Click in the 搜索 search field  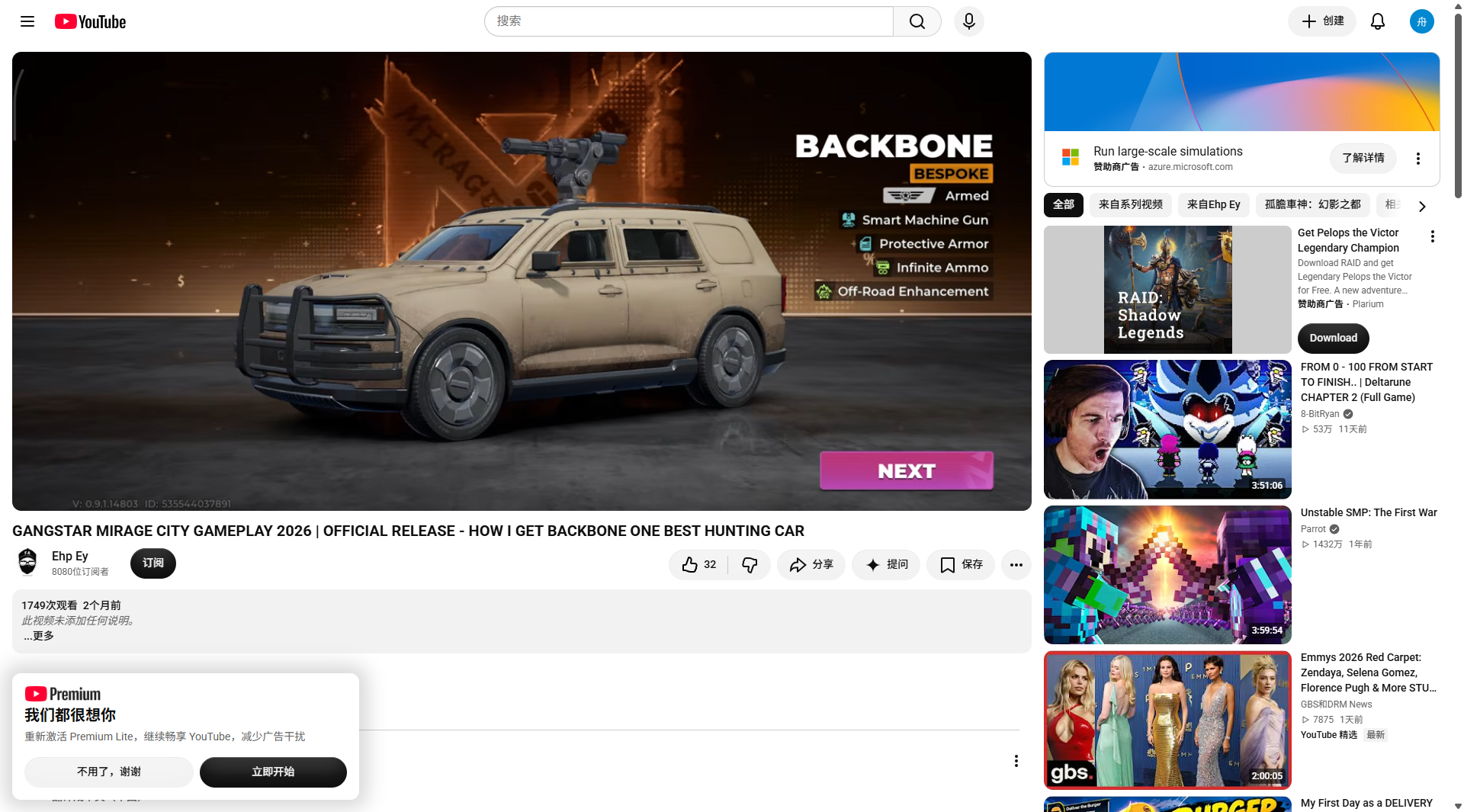(688, 21)
